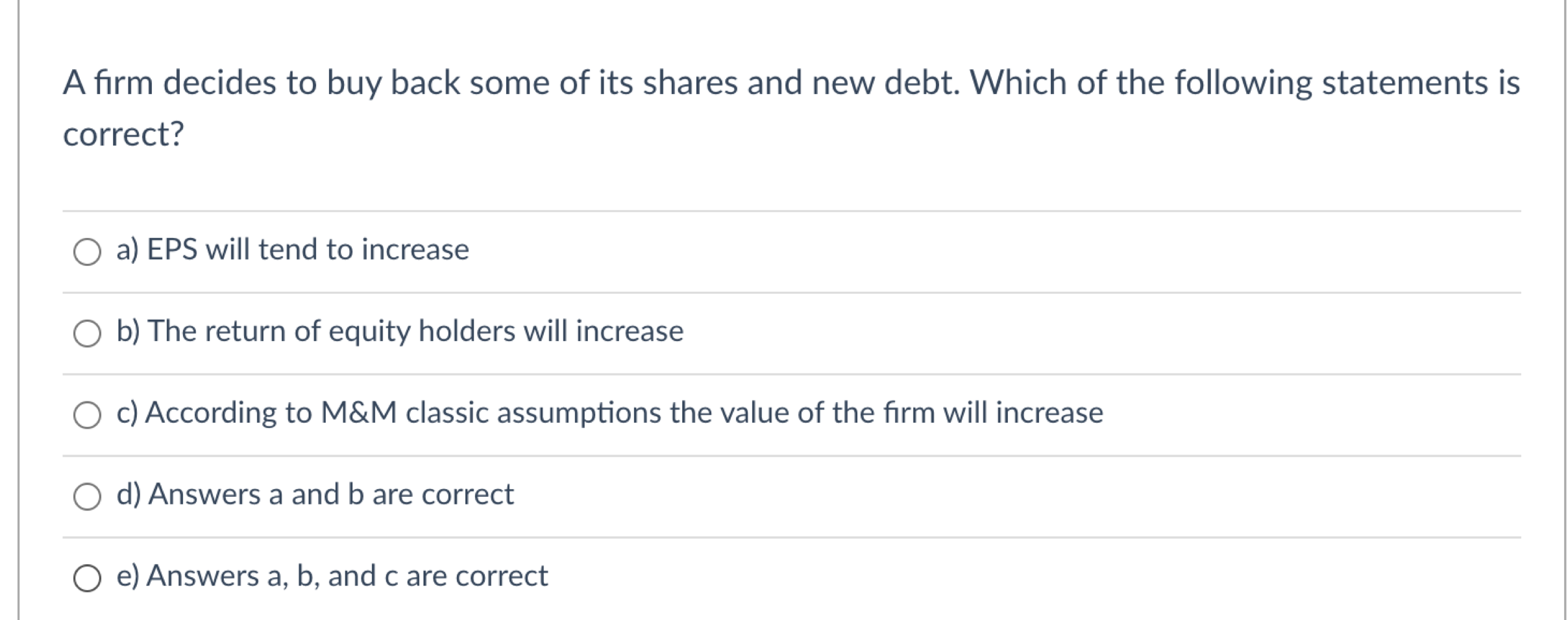Mark radio button for option e
This screenshot has height=620, width=1568.
point(87,578)
